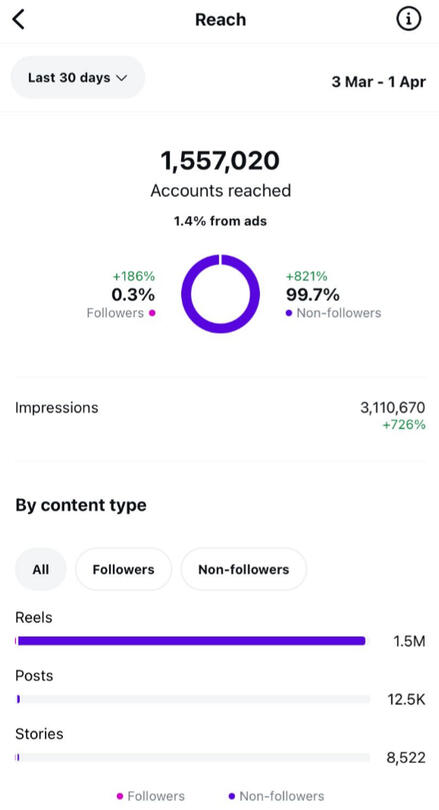
Task: Open the Last 30 days dropdown
Action: (78, 77)
